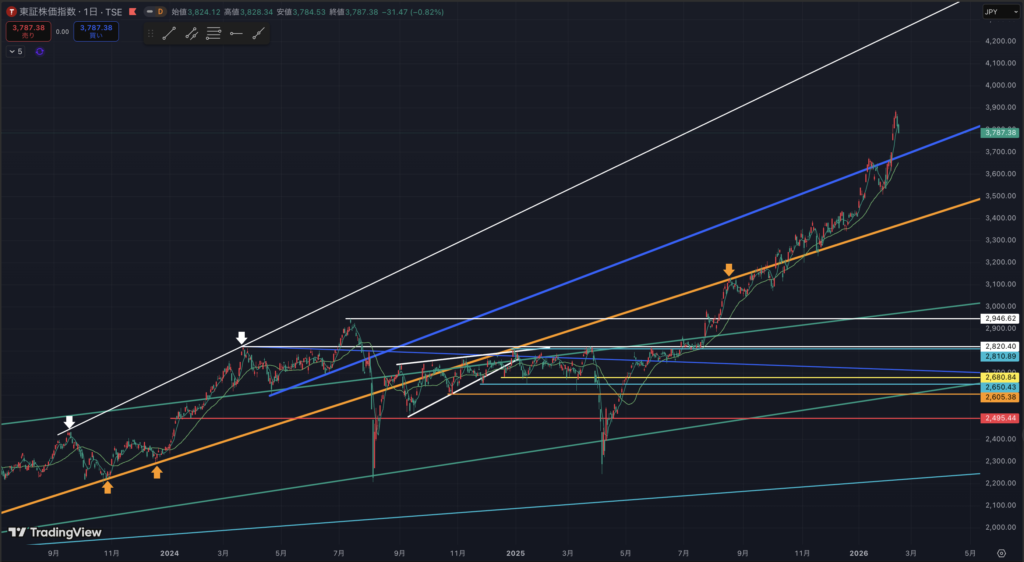
Task: Expand the collapsed indicators list showing 5
Action: [x=16, y=51]
